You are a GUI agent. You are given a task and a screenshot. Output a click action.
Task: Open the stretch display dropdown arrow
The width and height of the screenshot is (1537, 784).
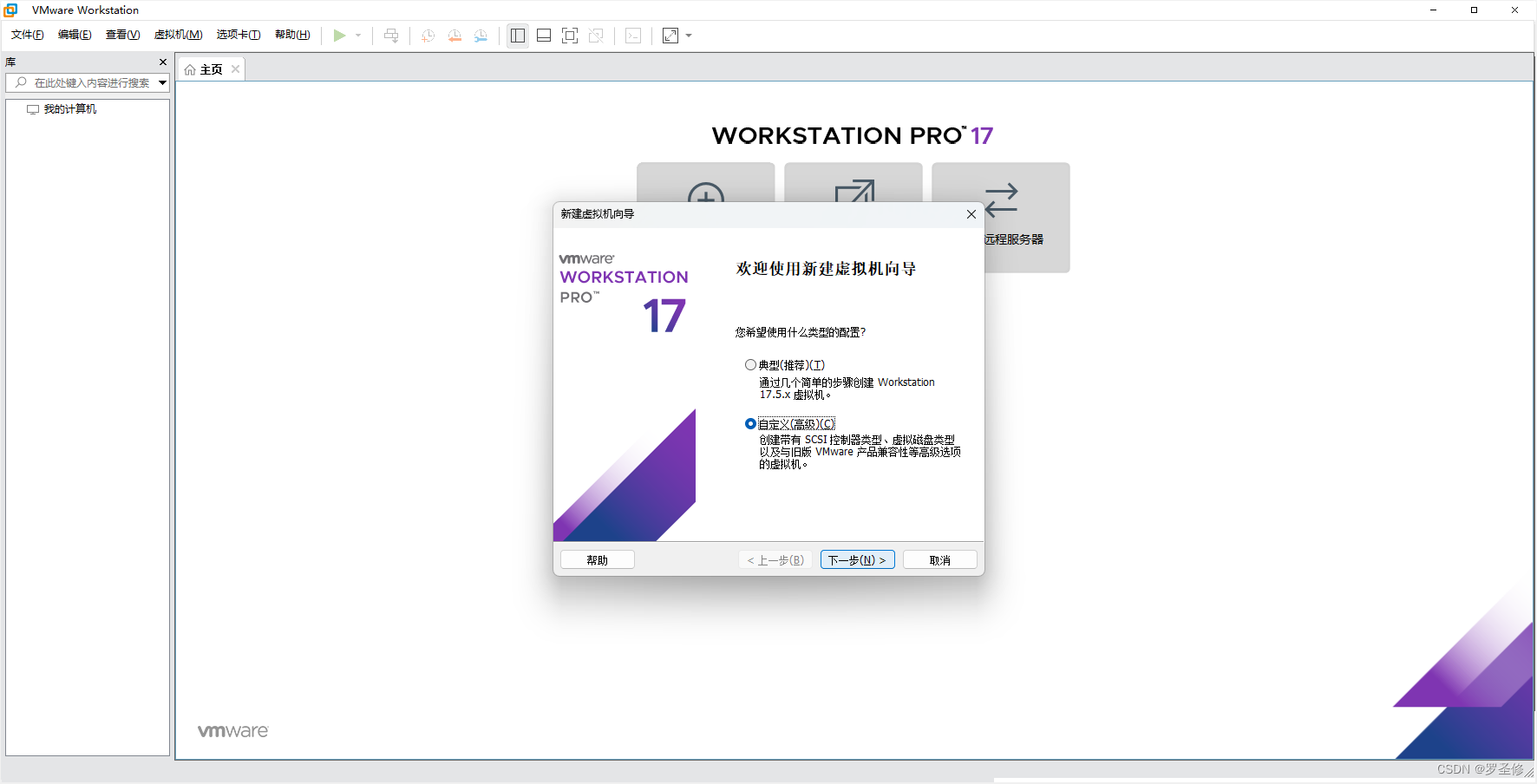[689, 36]
